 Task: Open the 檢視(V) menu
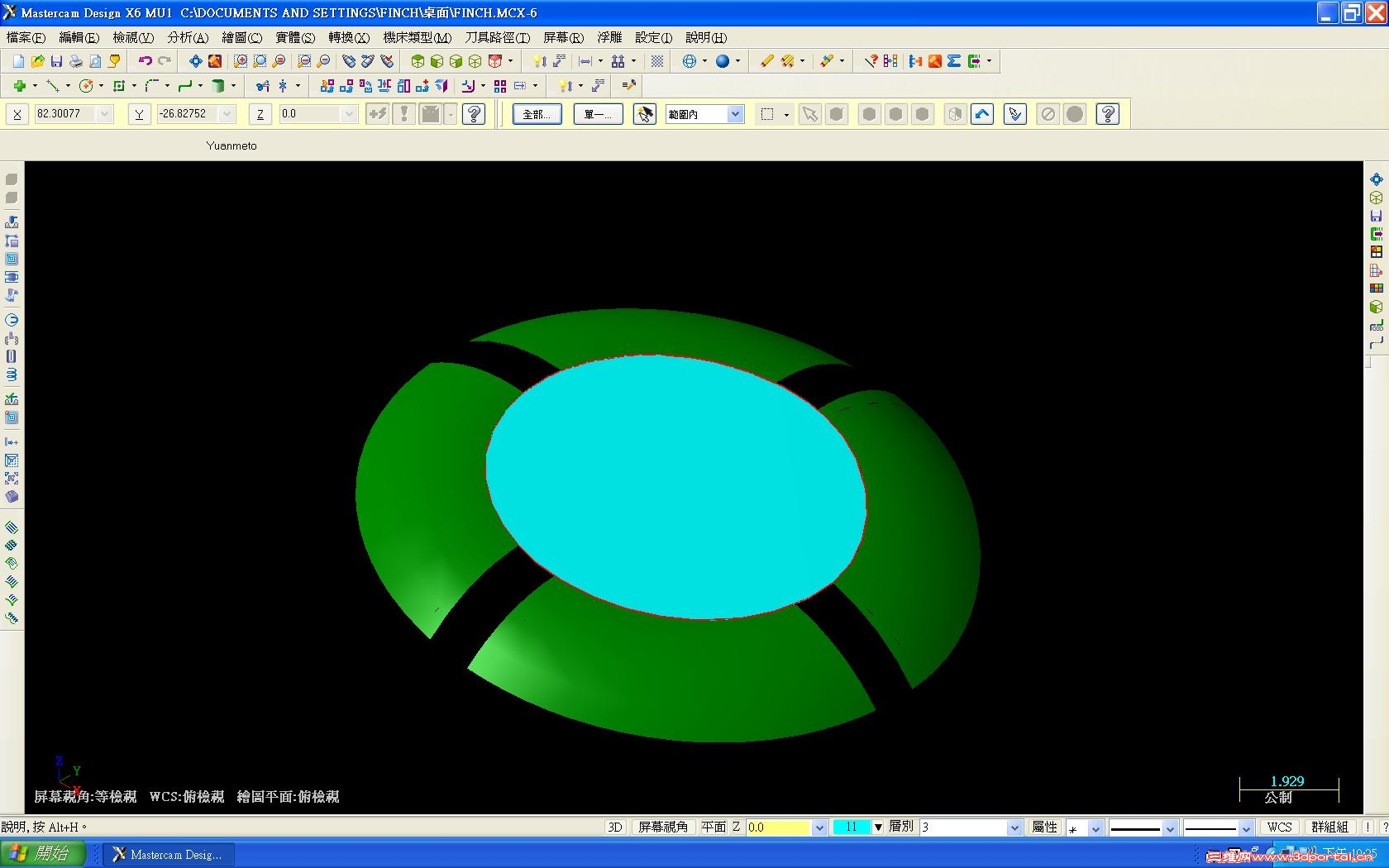tap(133, 37)
